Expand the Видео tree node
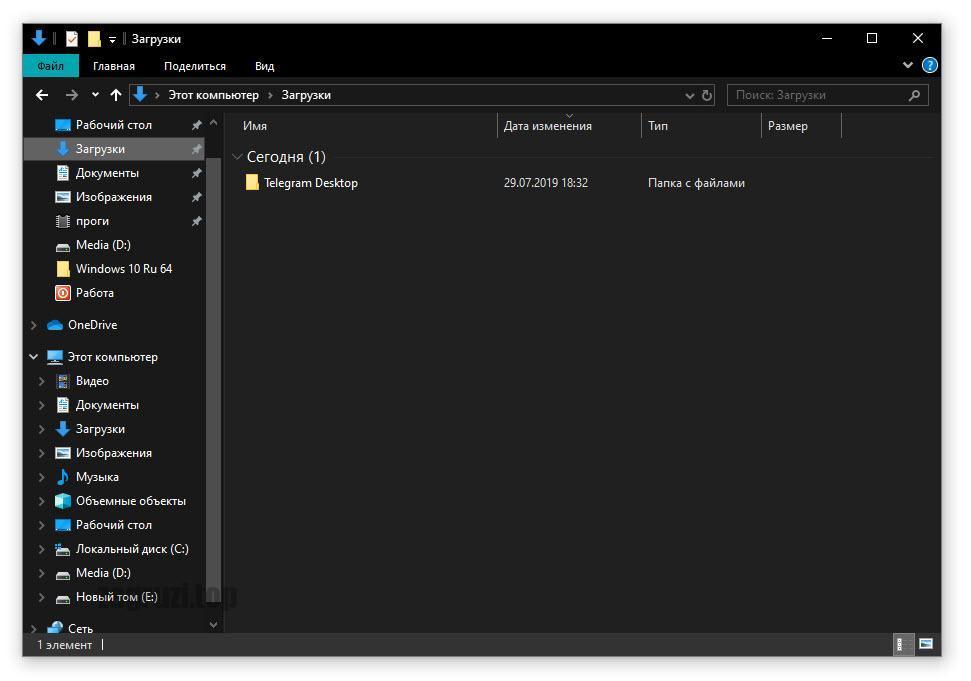This screenshot has width=971, height=681. [x=41, y=381]
